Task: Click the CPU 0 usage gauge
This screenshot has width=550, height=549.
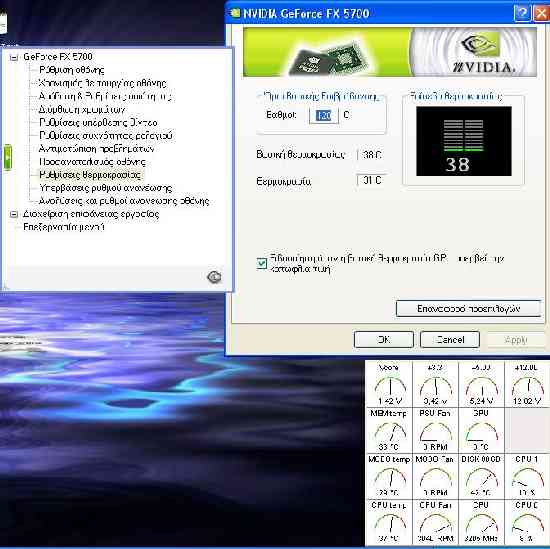Action: pos(527,522)
